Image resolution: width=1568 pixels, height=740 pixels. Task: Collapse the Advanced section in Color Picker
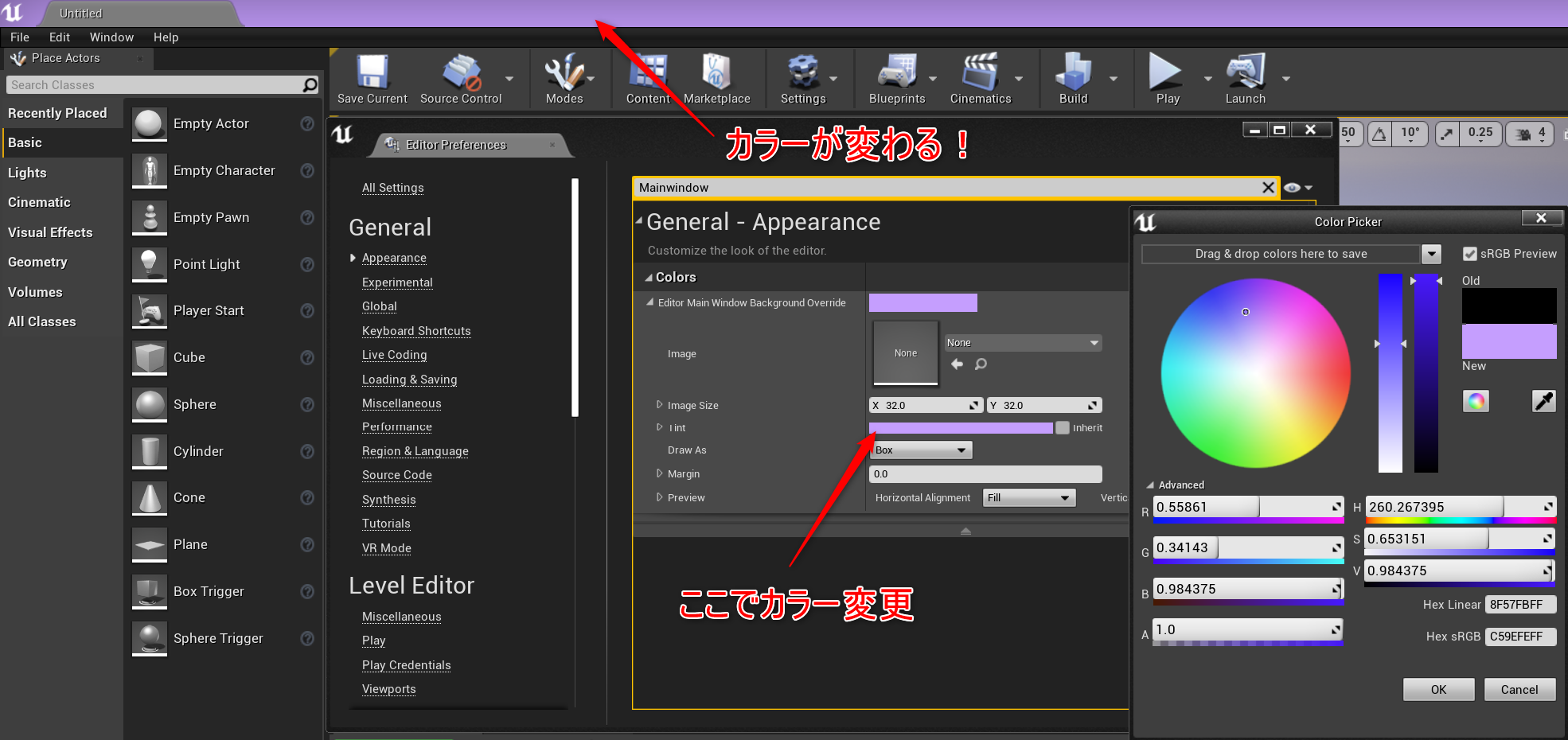coord(1150,485)
